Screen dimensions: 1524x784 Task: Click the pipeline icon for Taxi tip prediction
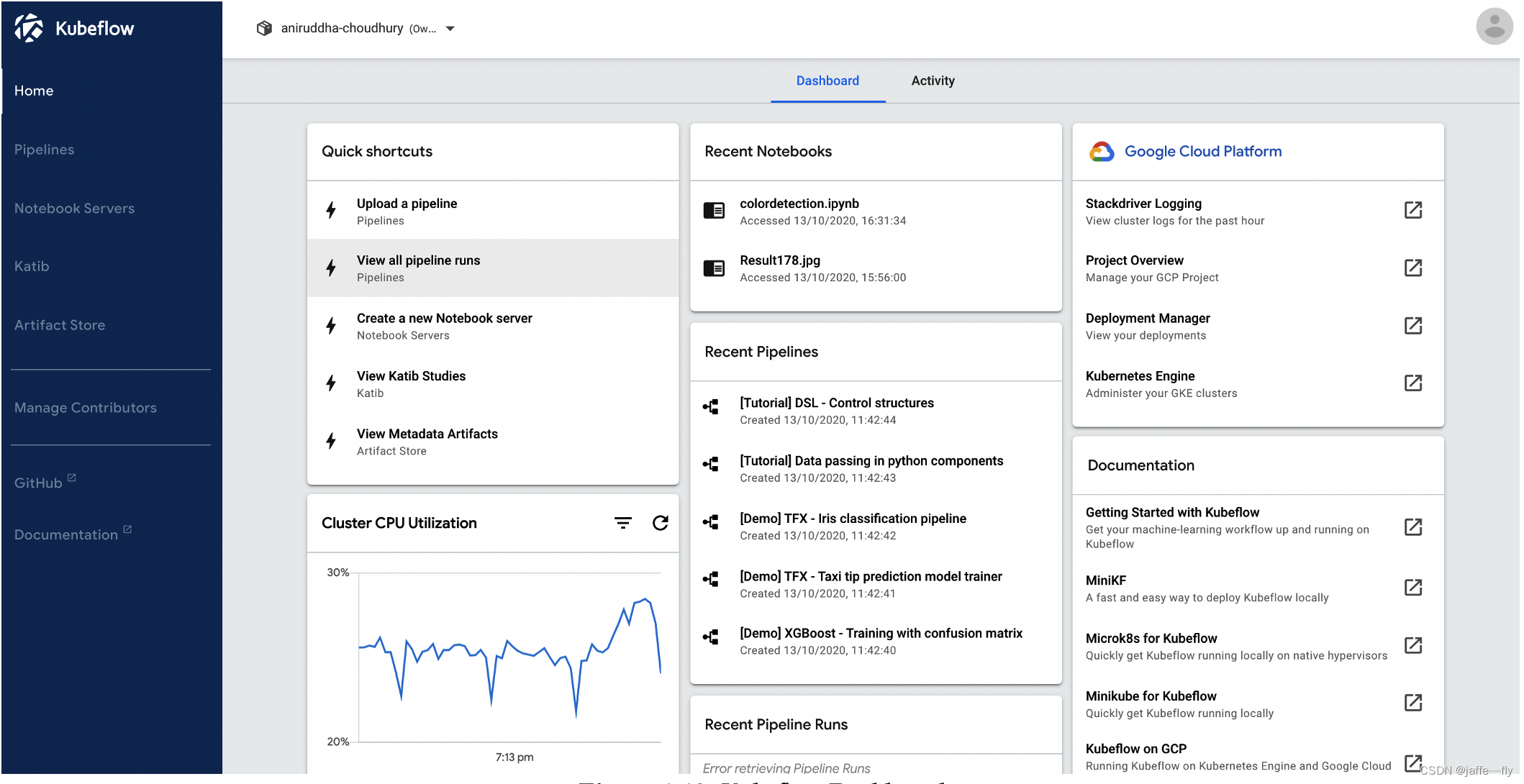point(711,579)
